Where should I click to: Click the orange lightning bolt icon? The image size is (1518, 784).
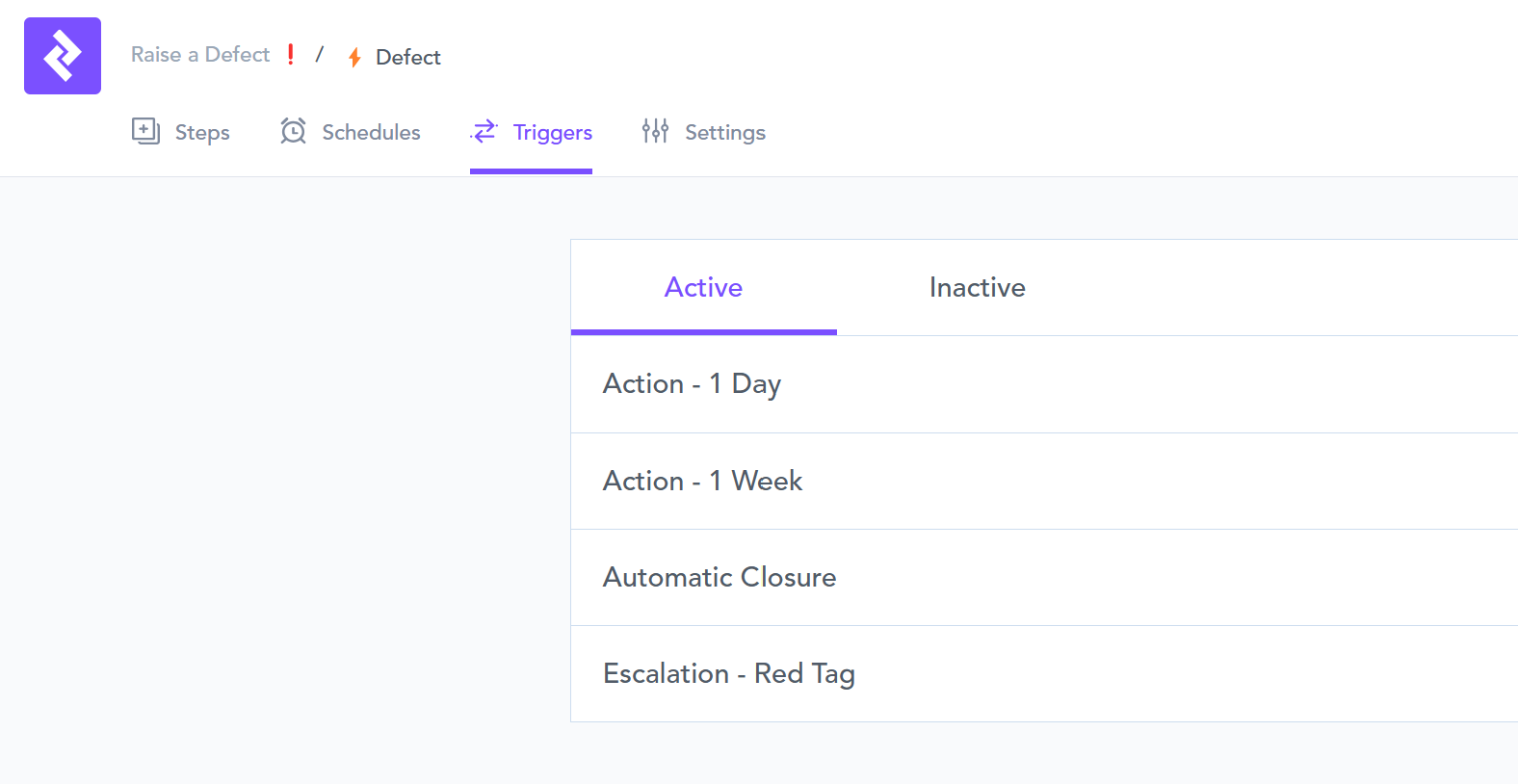[354, 58]
